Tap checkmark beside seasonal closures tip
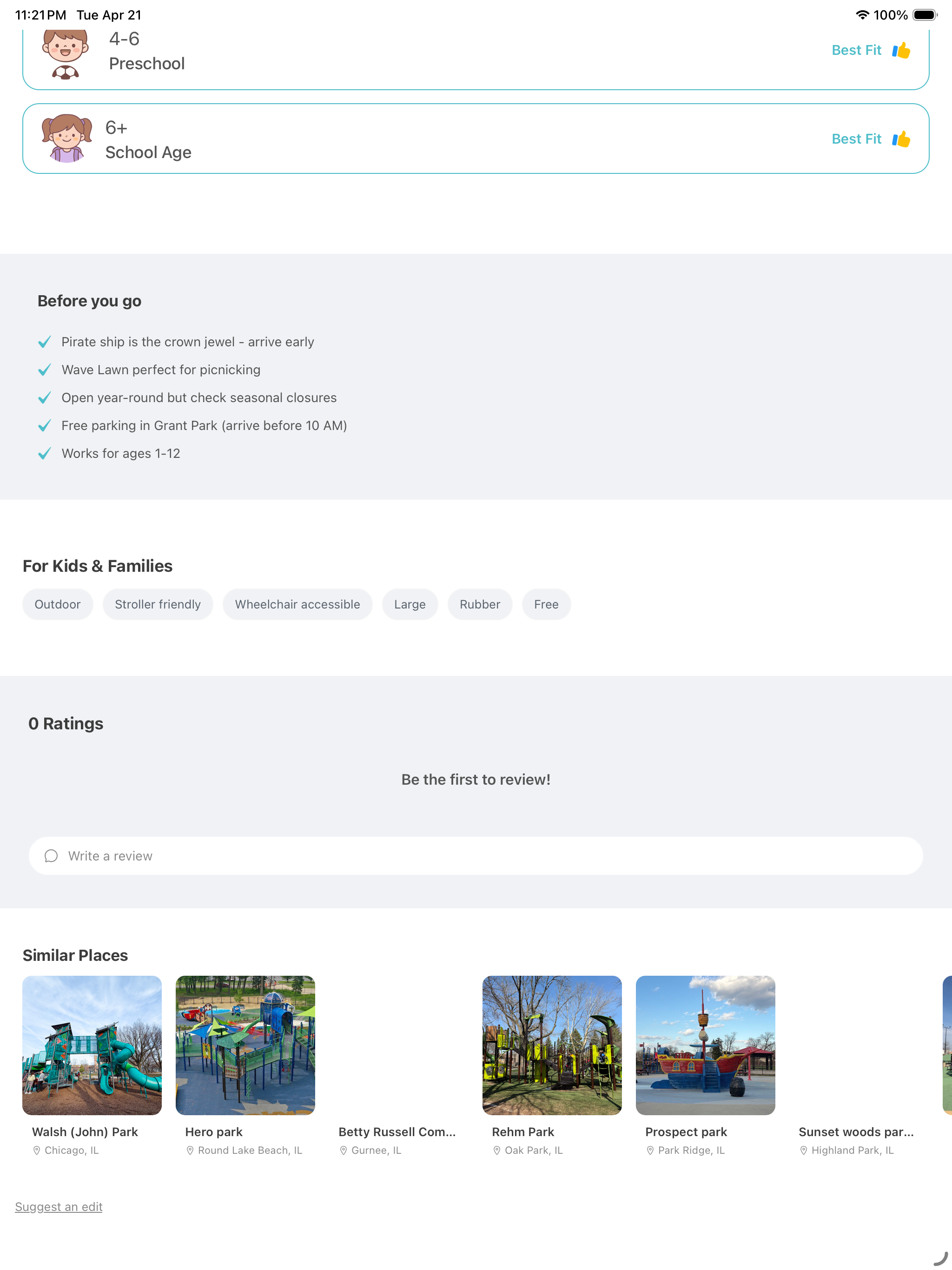 44,398
